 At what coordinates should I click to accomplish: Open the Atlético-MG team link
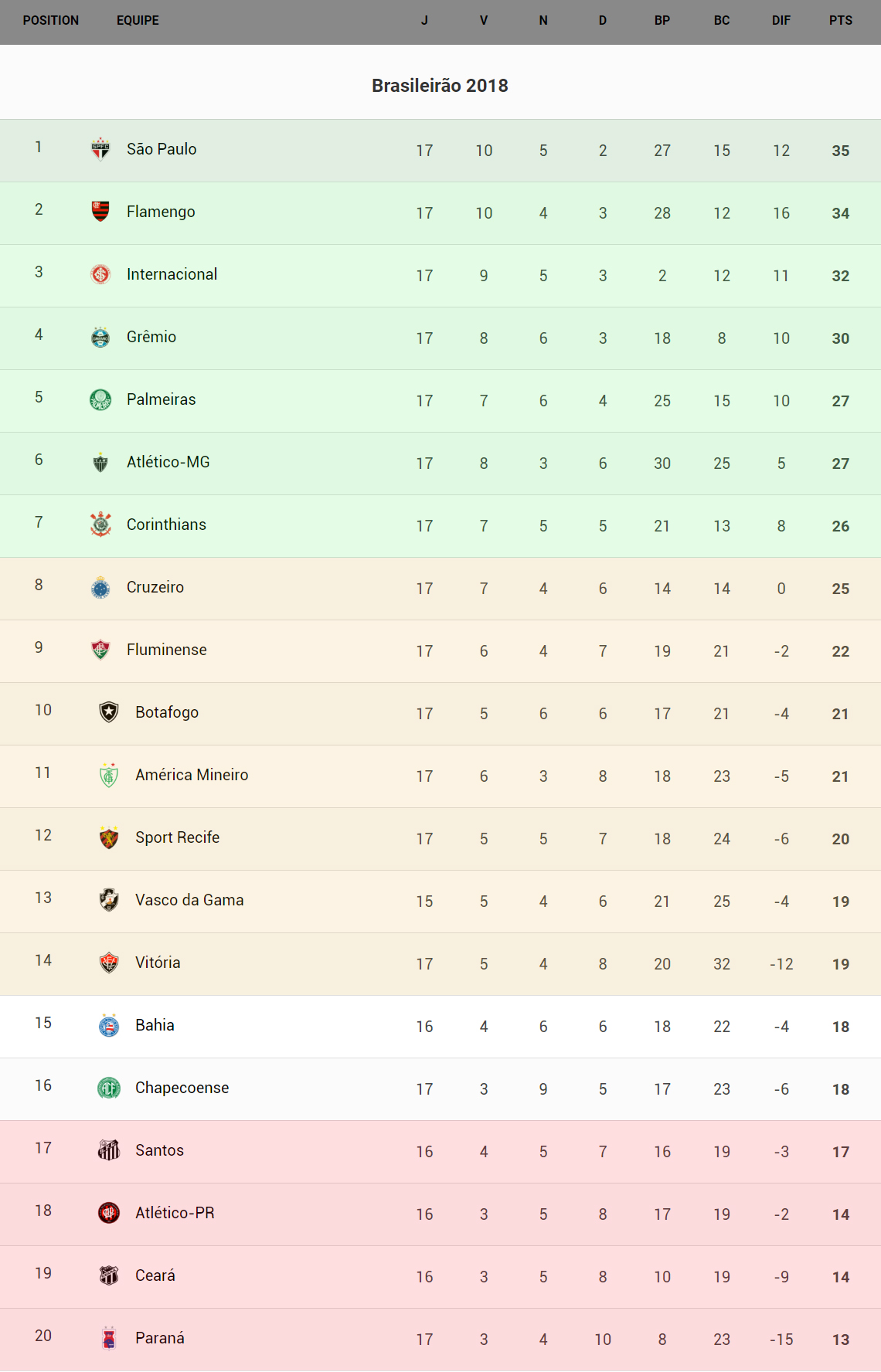point(168,462)
